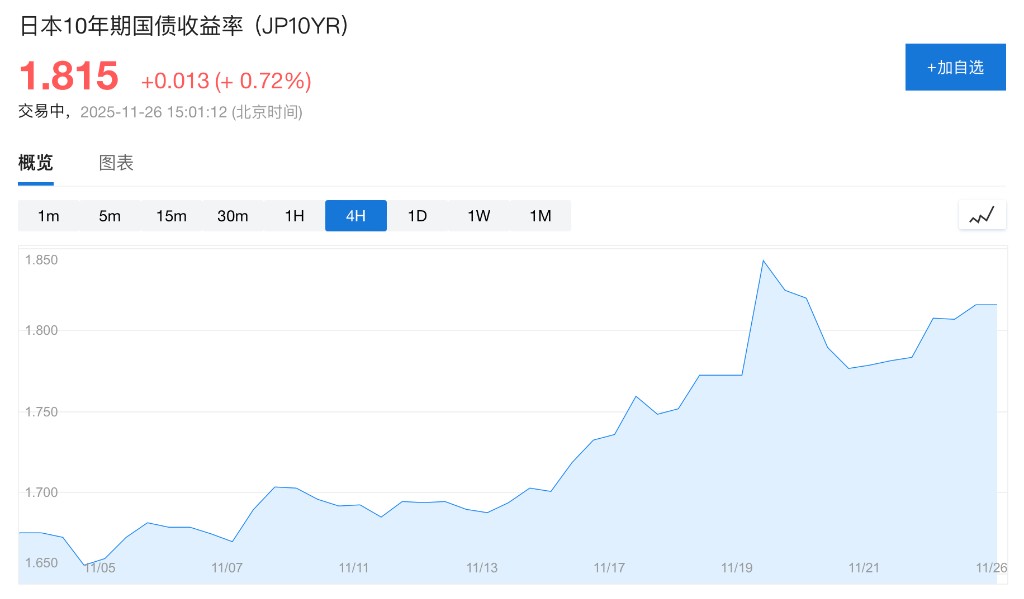Viewport: 1024px width, 599px height.
Task: Set the chart to 1D
Action: point(417,216)
